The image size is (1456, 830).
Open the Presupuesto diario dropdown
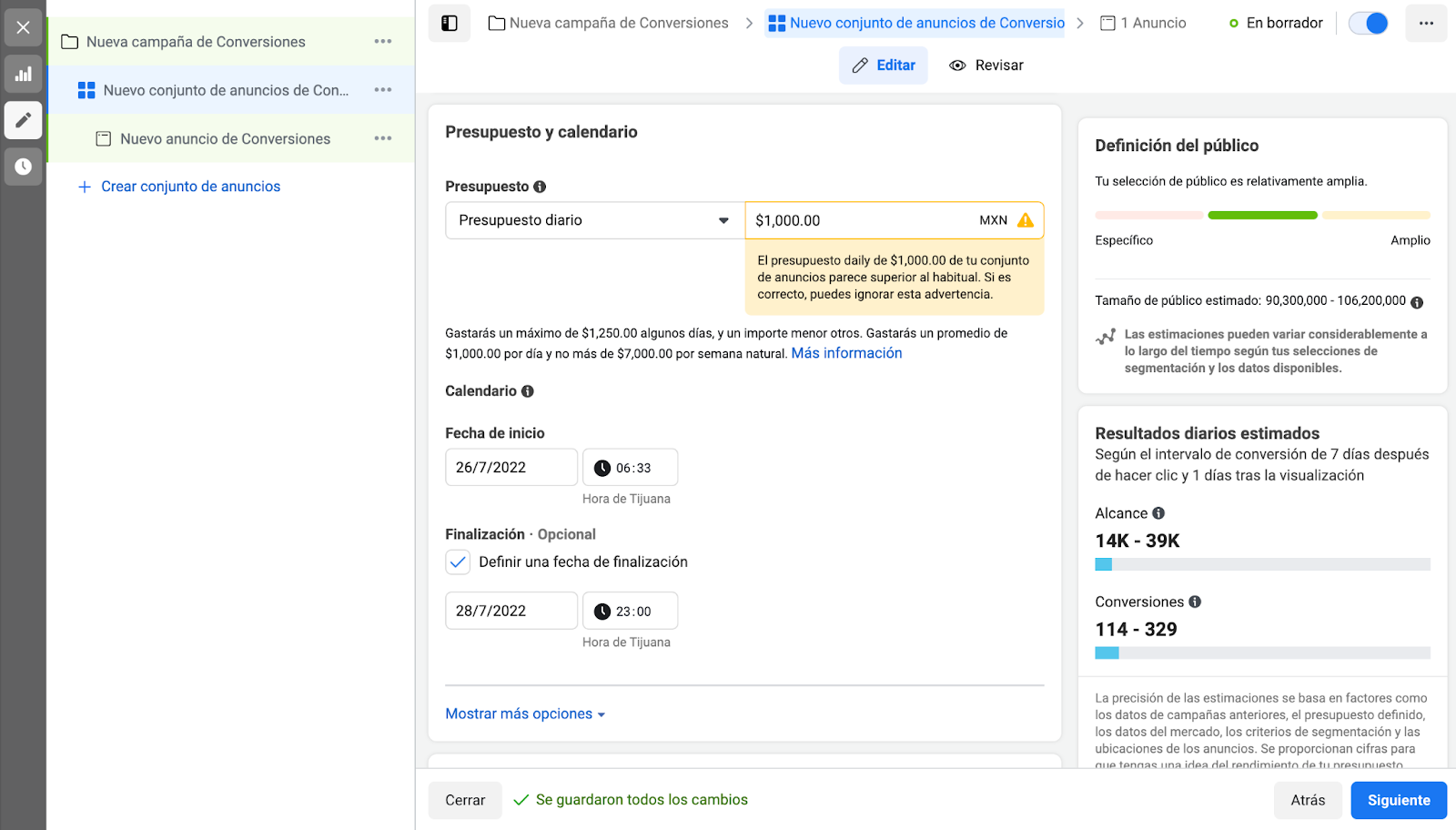click(594, 220)
